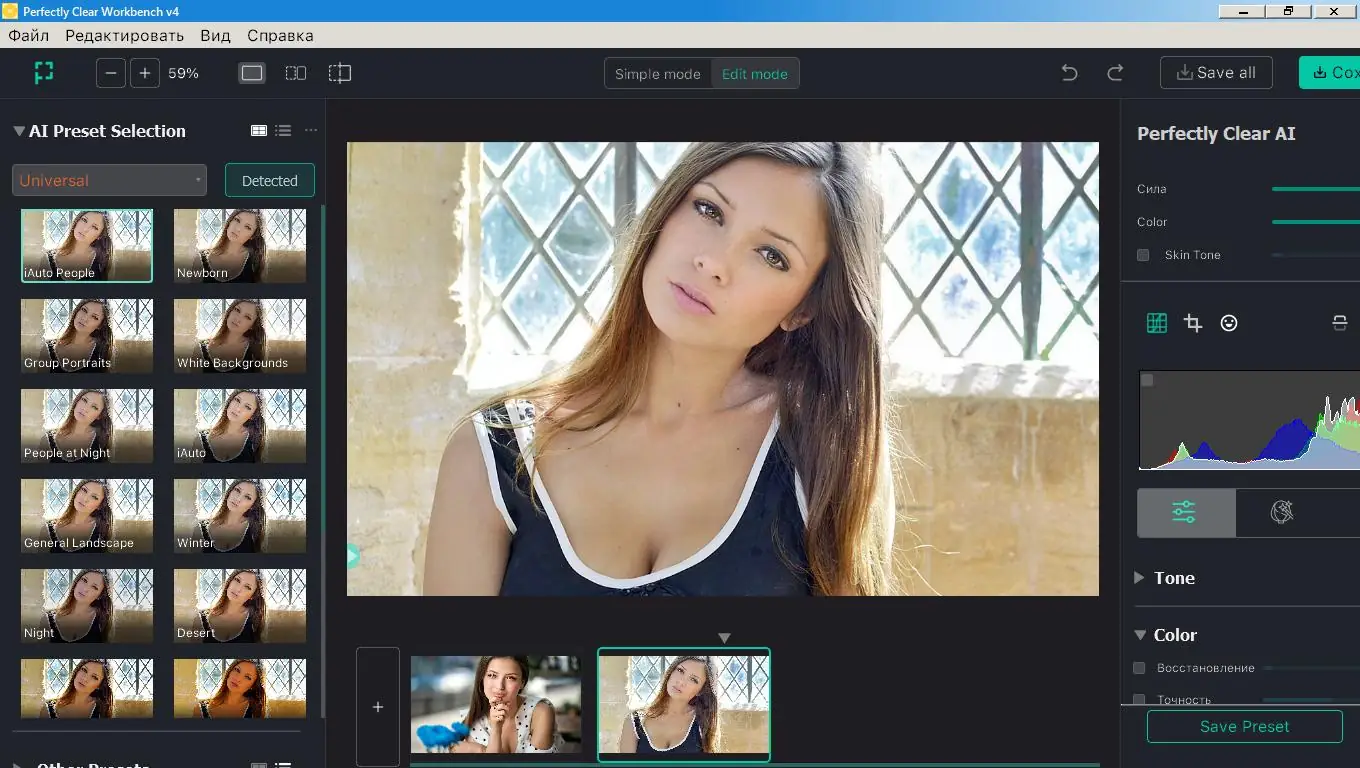Open the Редактировать menu
Viewport: 1360px width, 768px height.
click(x=124, y=34)
